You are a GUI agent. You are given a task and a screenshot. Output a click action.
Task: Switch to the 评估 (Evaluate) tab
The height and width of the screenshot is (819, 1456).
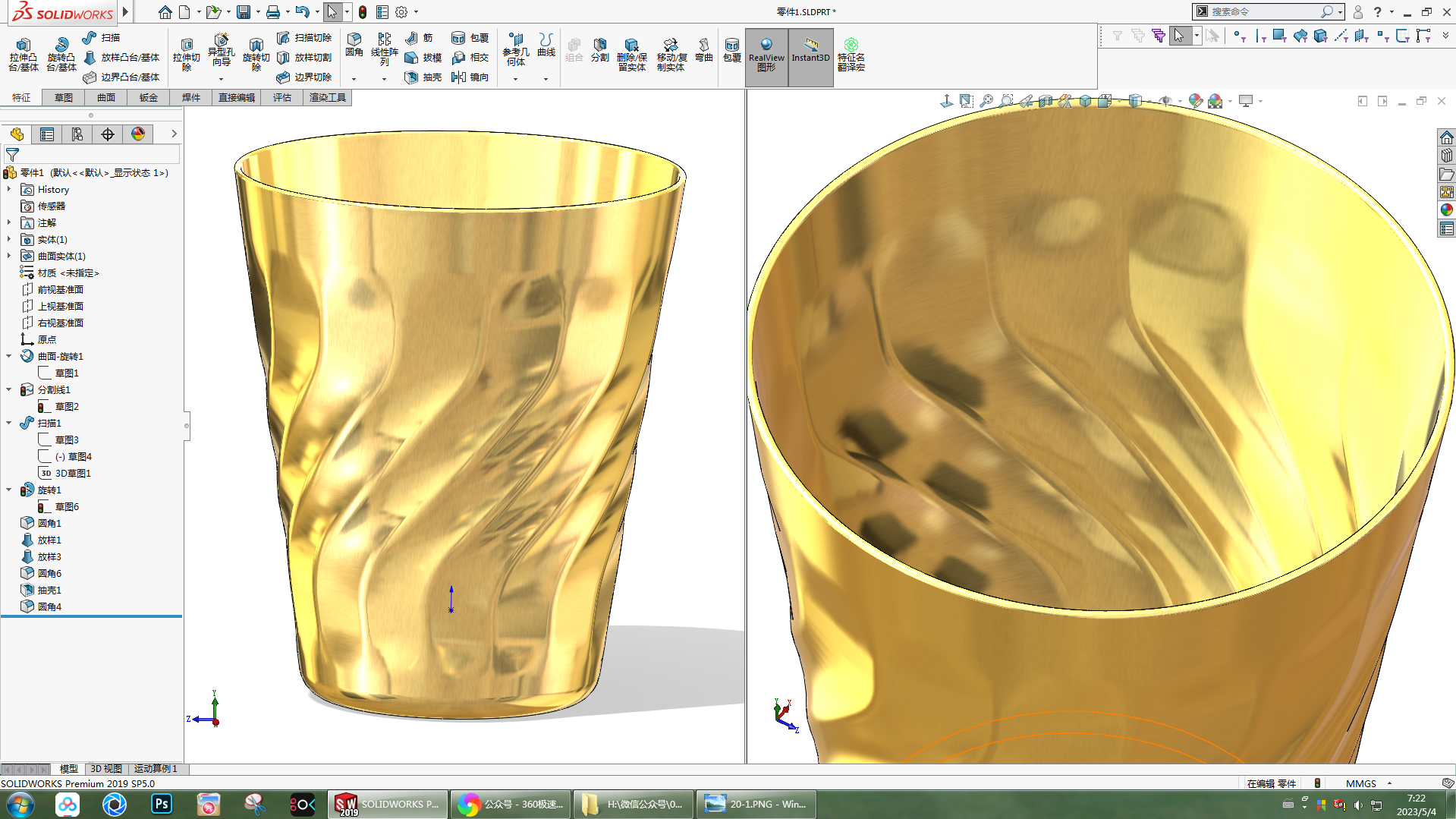[x=282, y=97]
